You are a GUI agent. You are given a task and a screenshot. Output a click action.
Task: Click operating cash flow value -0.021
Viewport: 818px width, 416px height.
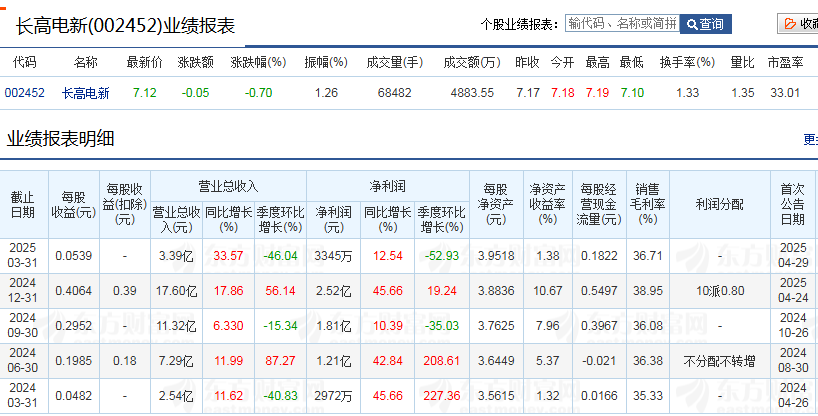[x=599, y=361]
